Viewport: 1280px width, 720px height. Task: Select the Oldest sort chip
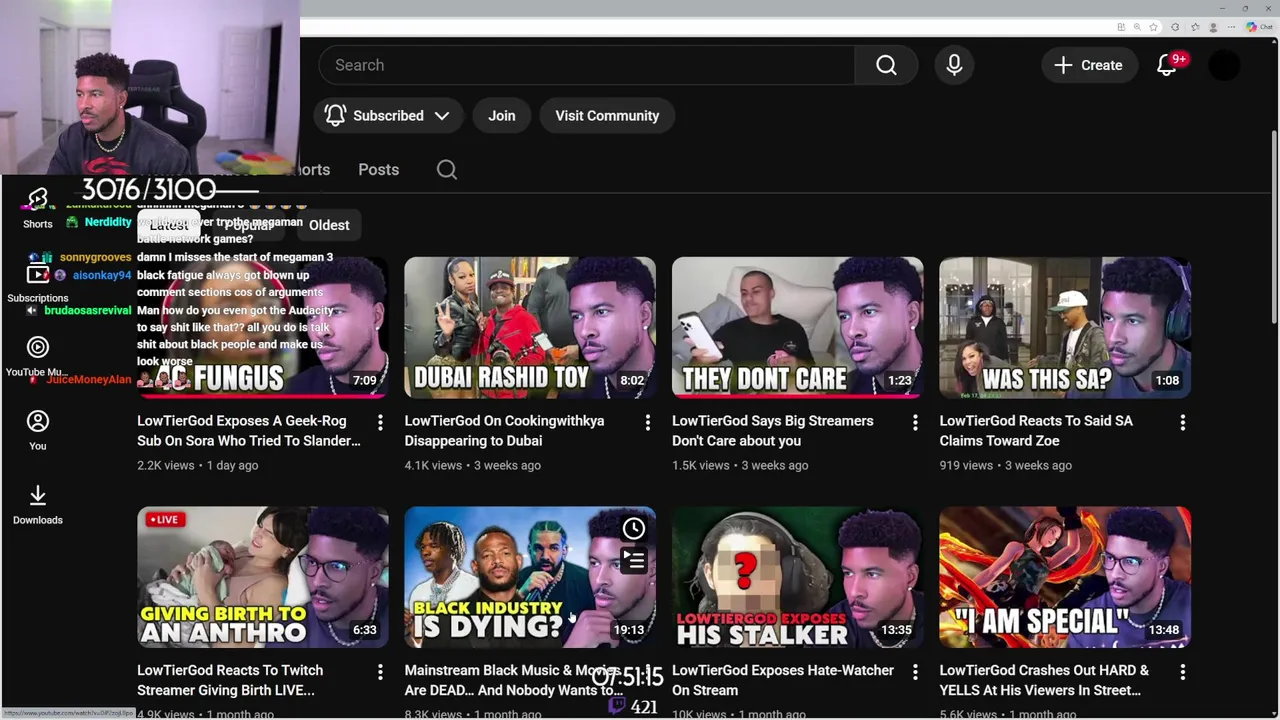tap(329, 225)
